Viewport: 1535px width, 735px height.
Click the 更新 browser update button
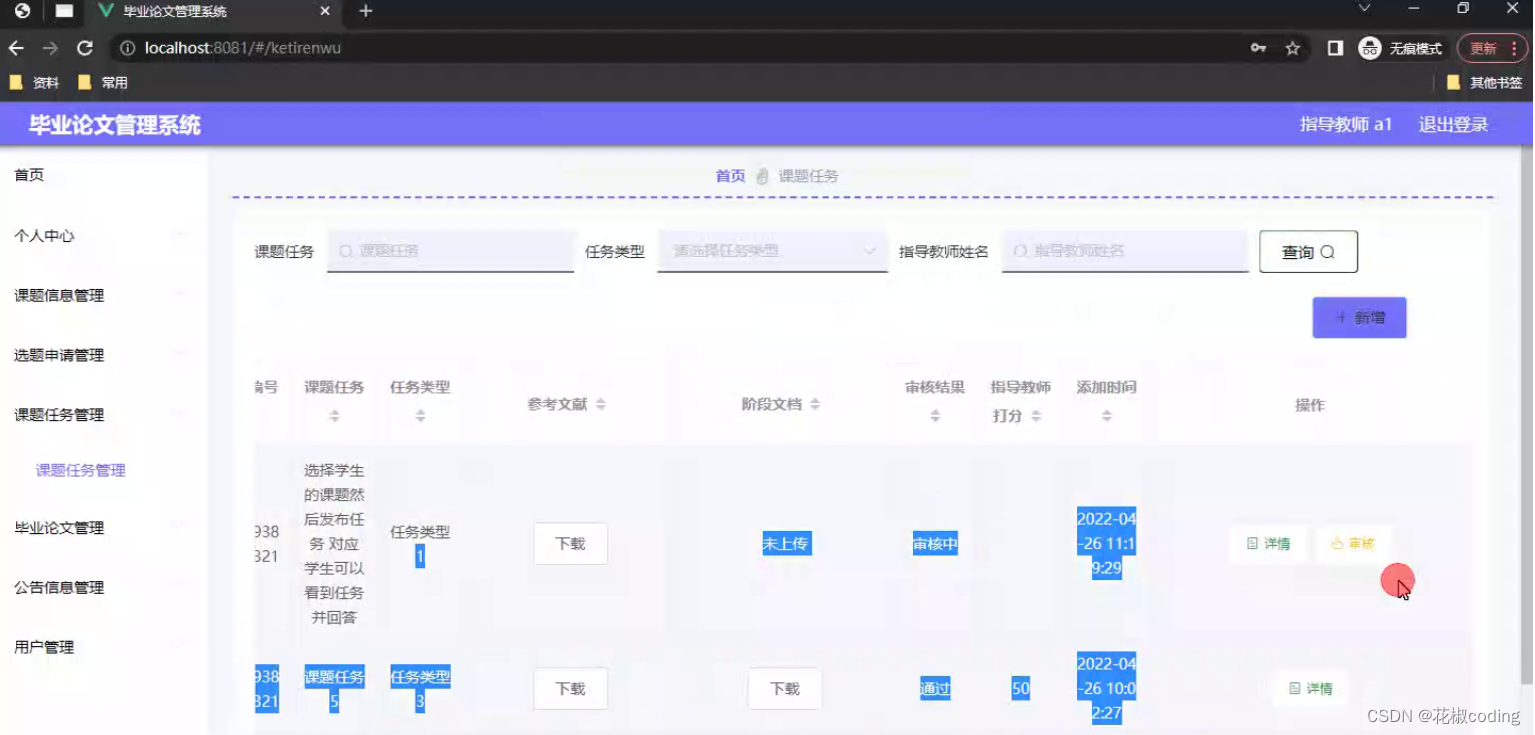(x=1483, y=48)
